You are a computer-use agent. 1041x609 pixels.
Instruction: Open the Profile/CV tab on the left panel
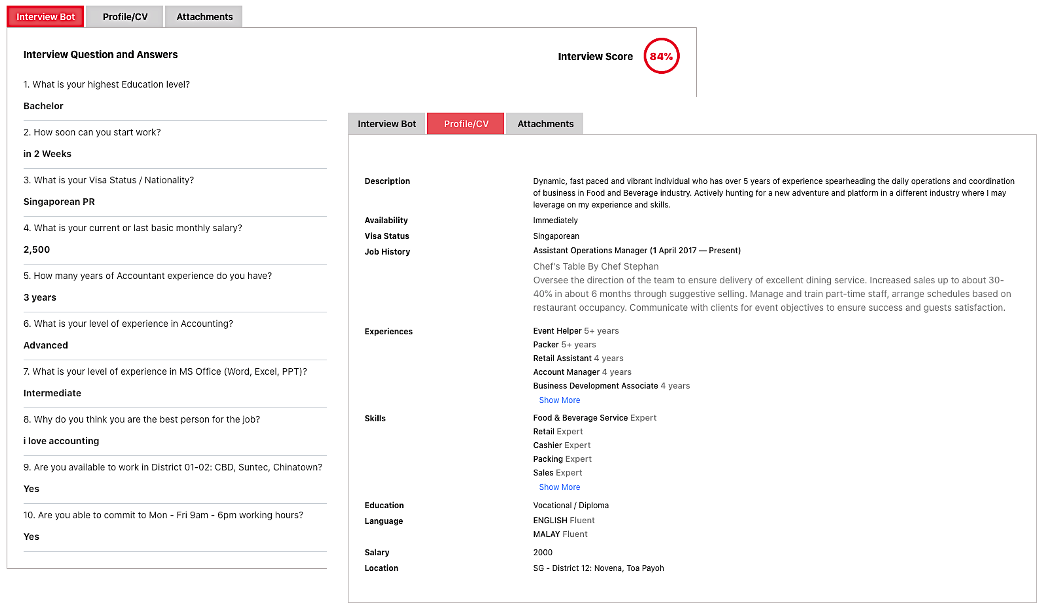(x=124, y=16)
